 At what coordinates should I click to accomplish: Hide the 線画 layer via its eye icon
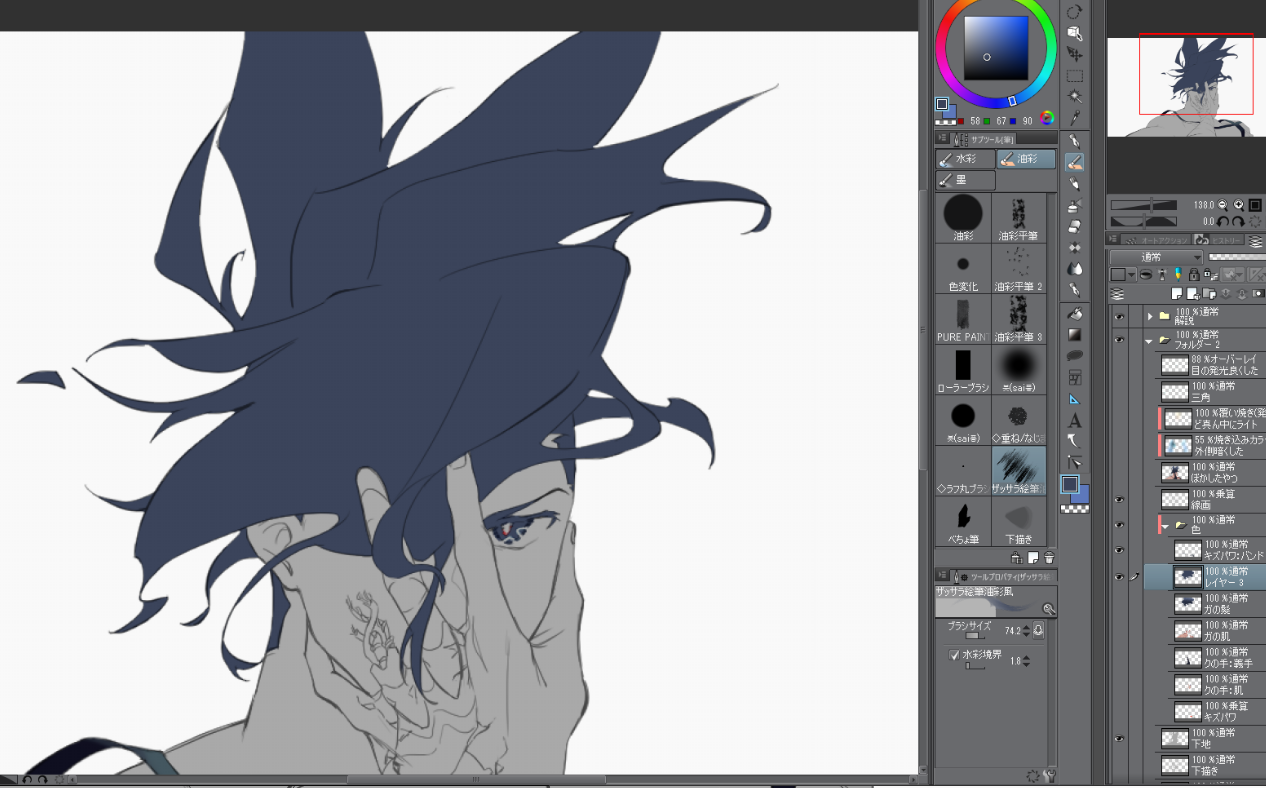coord(1119,498)
